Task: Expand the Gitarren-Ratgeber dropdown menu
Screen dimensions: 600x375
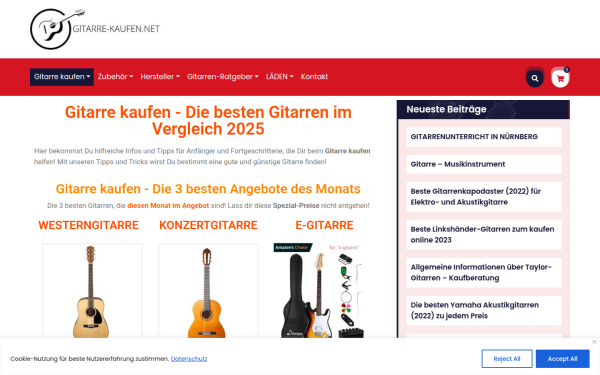Action: coord(223,77)
